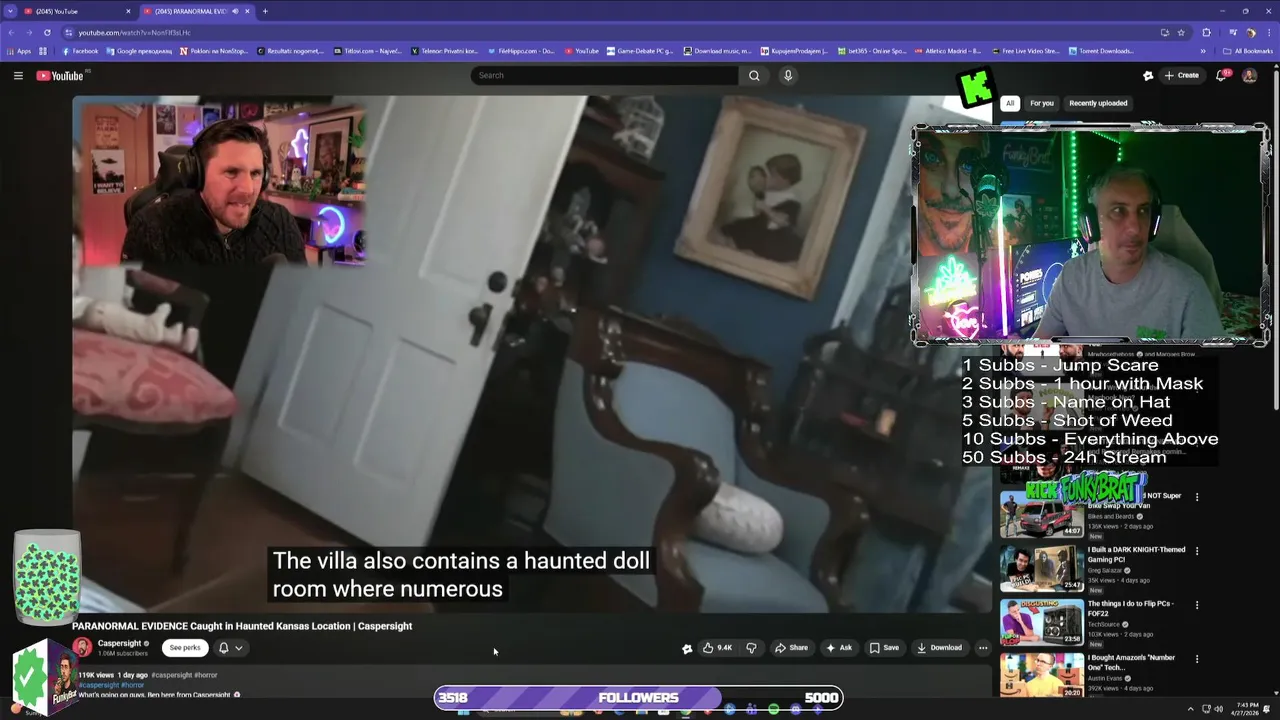The width and height of the screenshot is (1280, 720).
Task: Expand notification preferences dropdown beside bell
Action: [x=239, y=648]
